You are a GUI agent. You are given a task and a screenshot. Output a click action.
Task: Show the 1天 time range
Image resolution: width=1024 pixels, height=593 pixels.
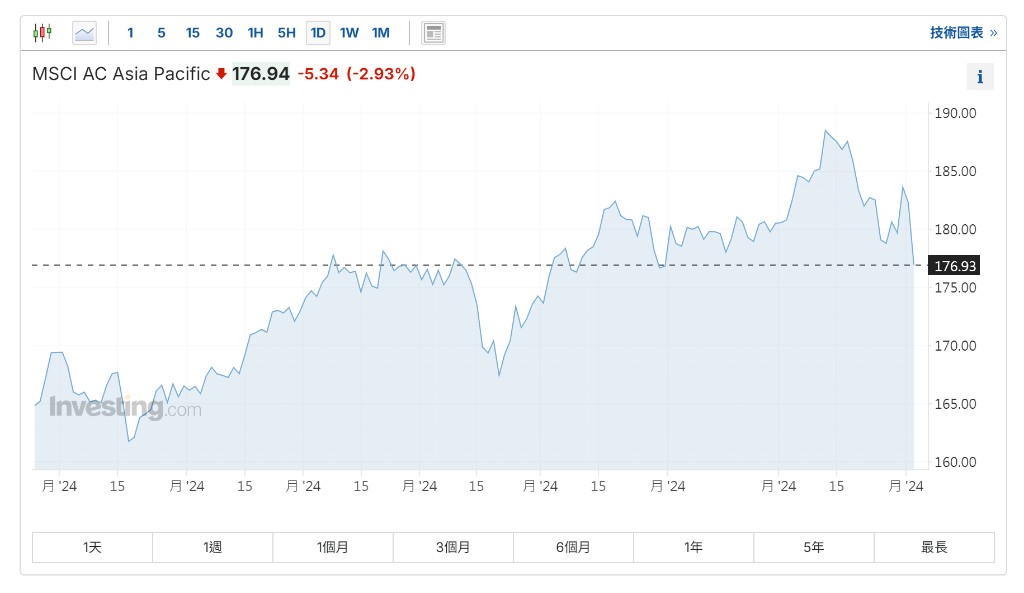pyautogui.click(x=92, y=547)
